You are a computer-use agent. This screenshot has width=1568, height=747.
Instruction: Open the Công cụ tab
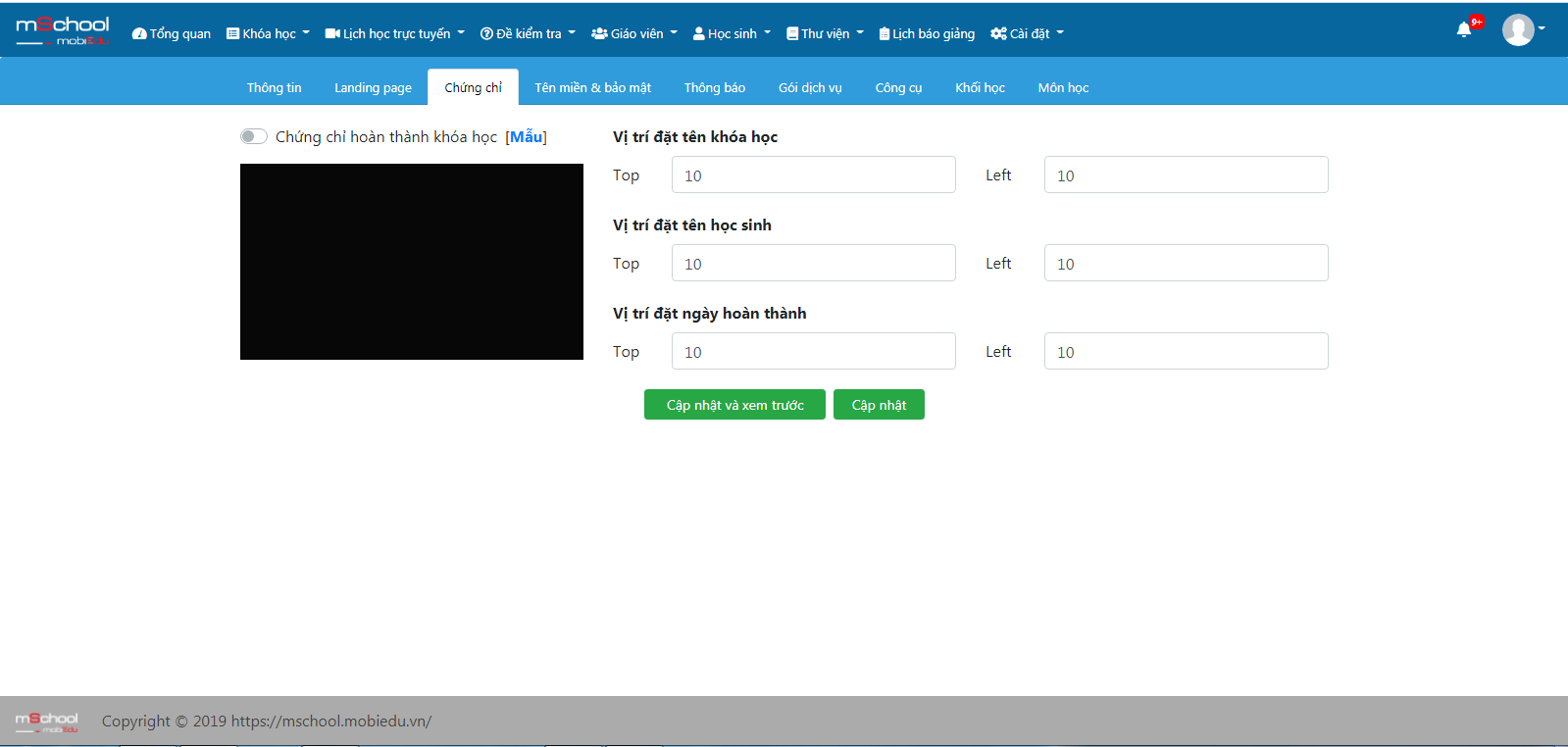899,87
